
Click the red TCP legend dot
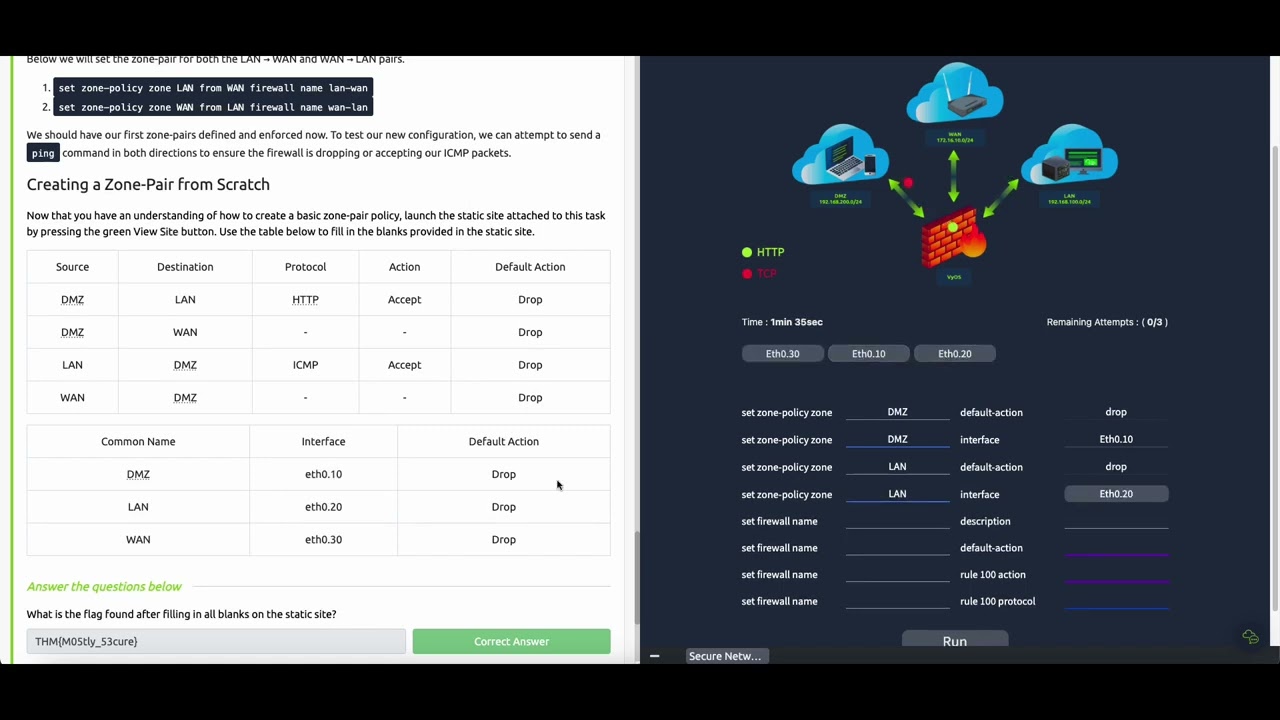747,274
